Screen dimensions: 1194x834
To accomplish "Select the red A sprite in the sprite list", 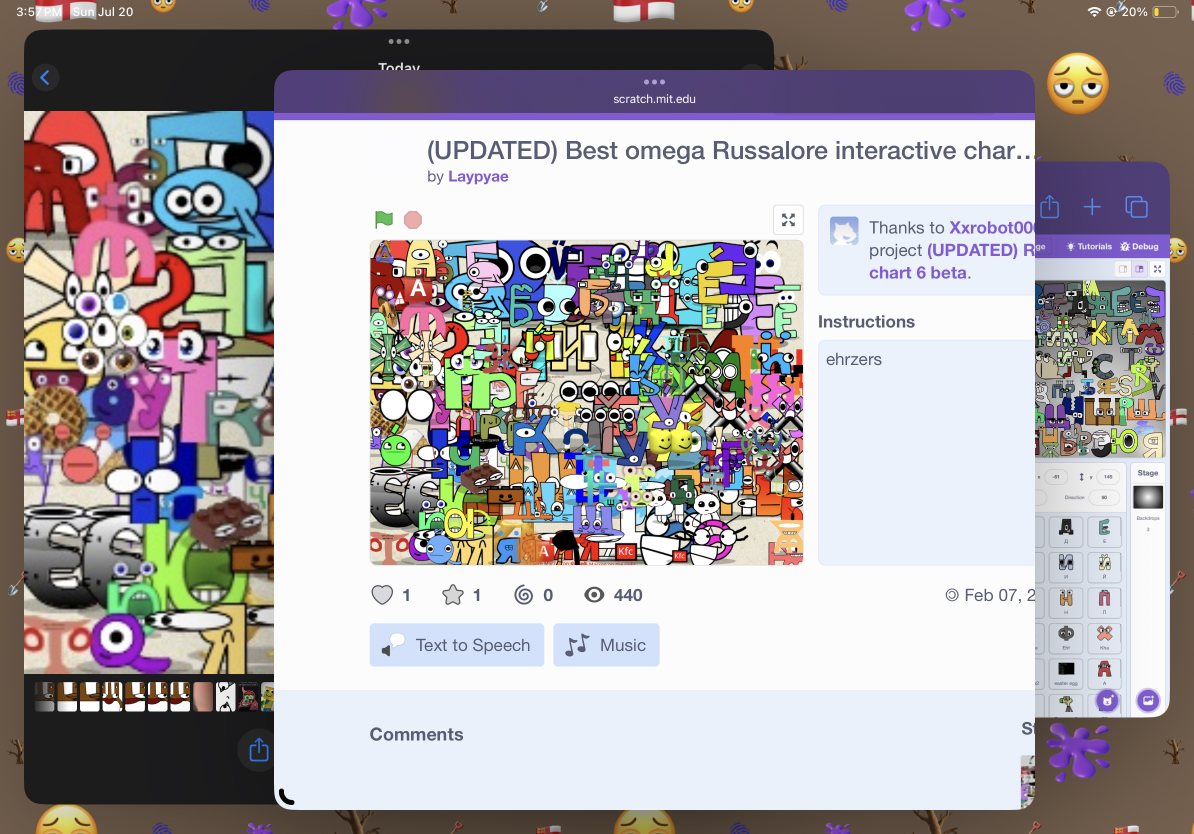I will pyautogui.click(x=1104, y=672).
